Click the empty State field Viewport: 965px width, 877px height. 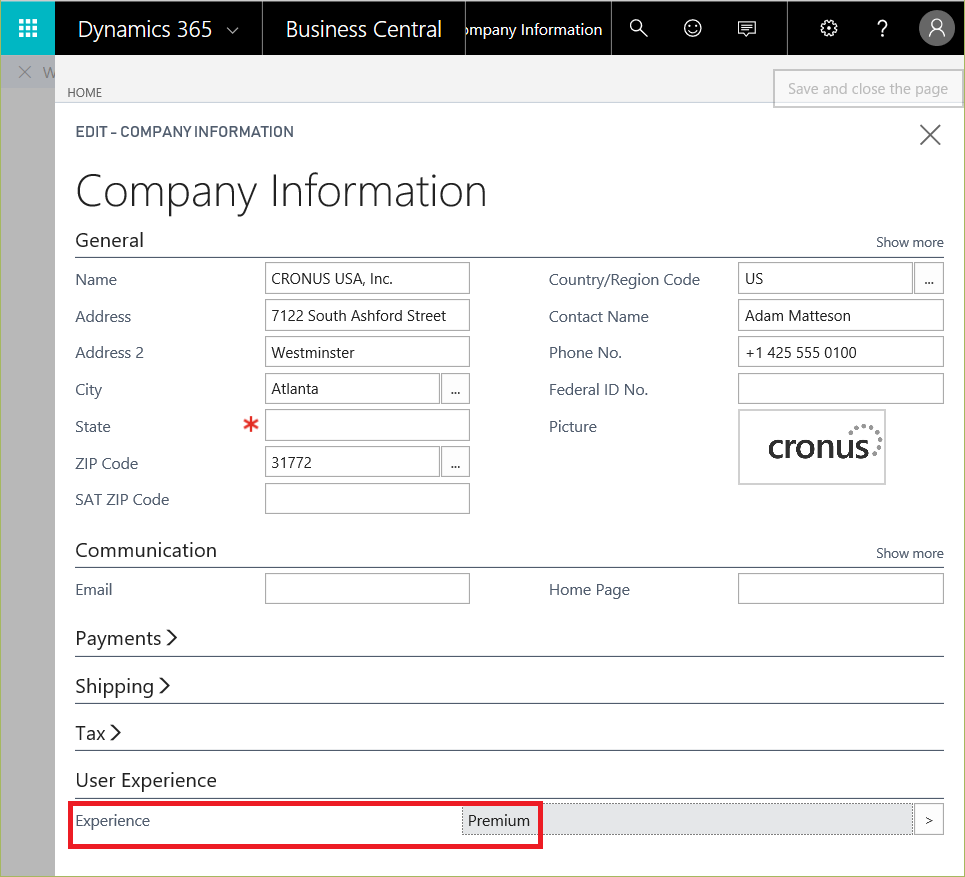coord(367,425)
